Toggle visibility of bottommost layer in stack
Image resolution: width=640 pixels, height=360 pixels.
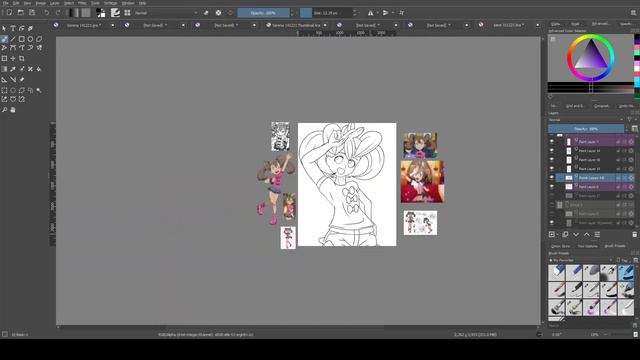point(552,223)
